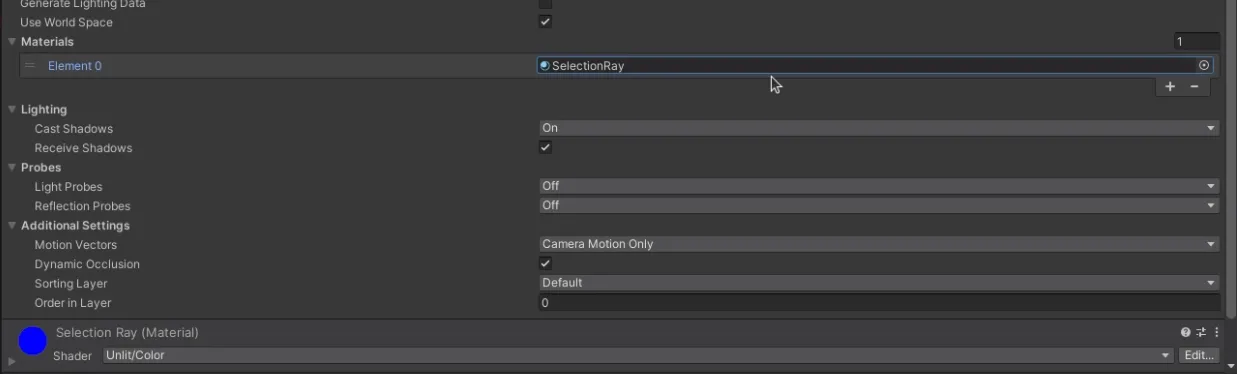Toggle the Receive Shadows checkbox
This screenshot has width=1237, height=374.
coord(545,148)
